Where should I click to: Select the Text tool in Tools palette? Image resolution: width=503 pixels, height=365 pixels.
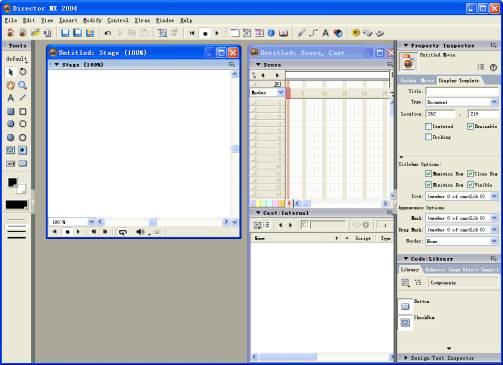click(11, 98)
